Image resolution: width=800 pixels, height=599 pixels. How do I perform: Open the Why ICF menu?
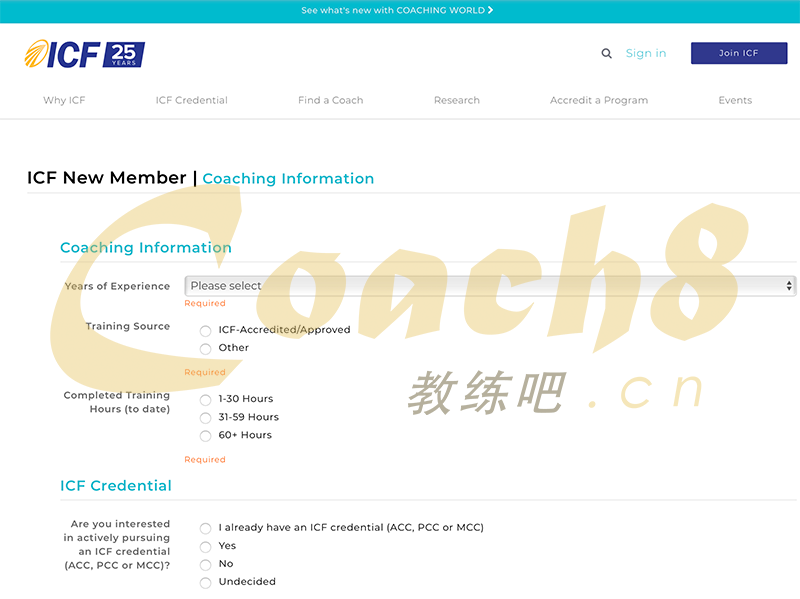point(64,100)
